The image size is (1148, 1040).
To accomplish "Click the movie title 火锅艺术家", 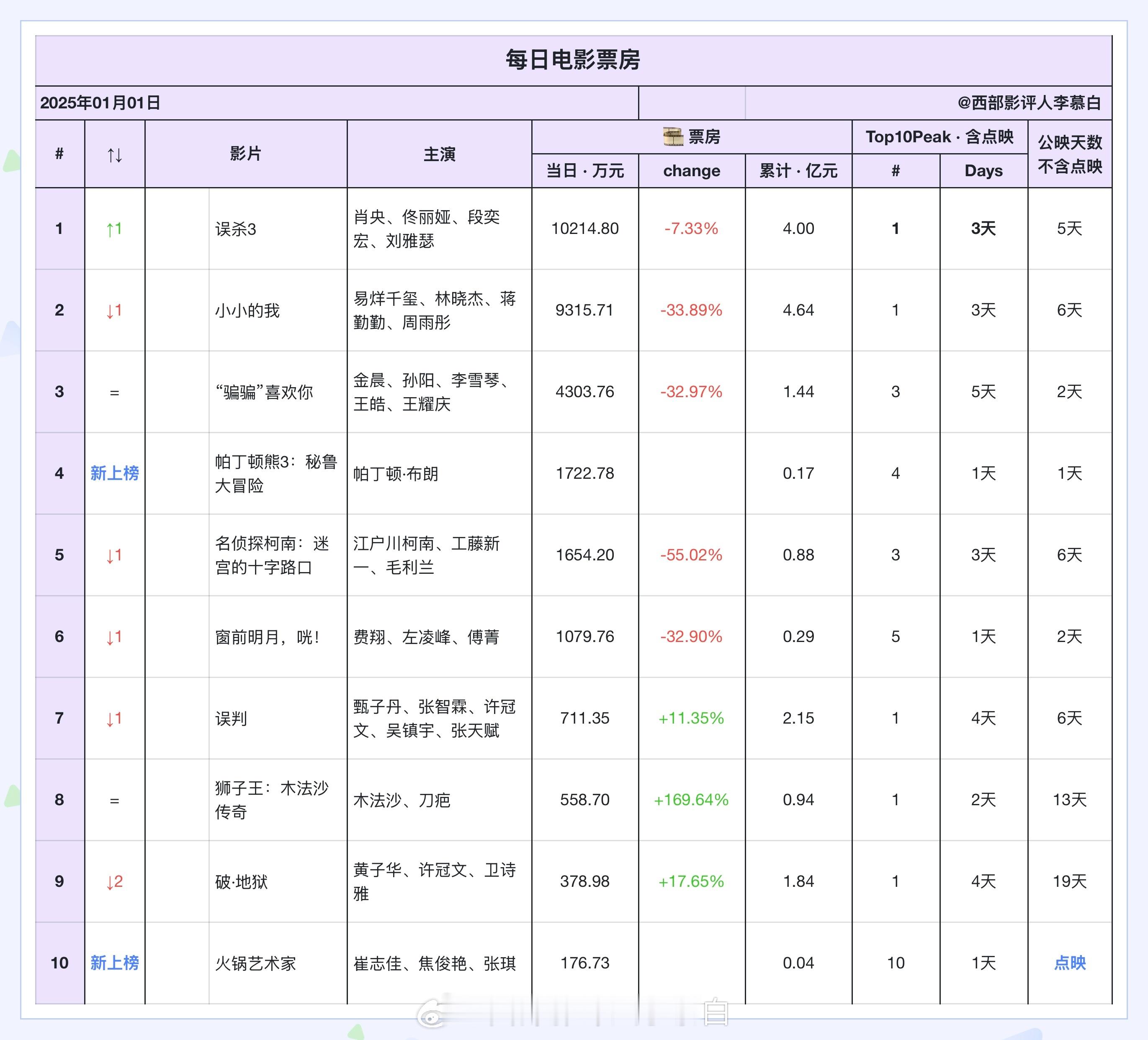I will point(256,963).
